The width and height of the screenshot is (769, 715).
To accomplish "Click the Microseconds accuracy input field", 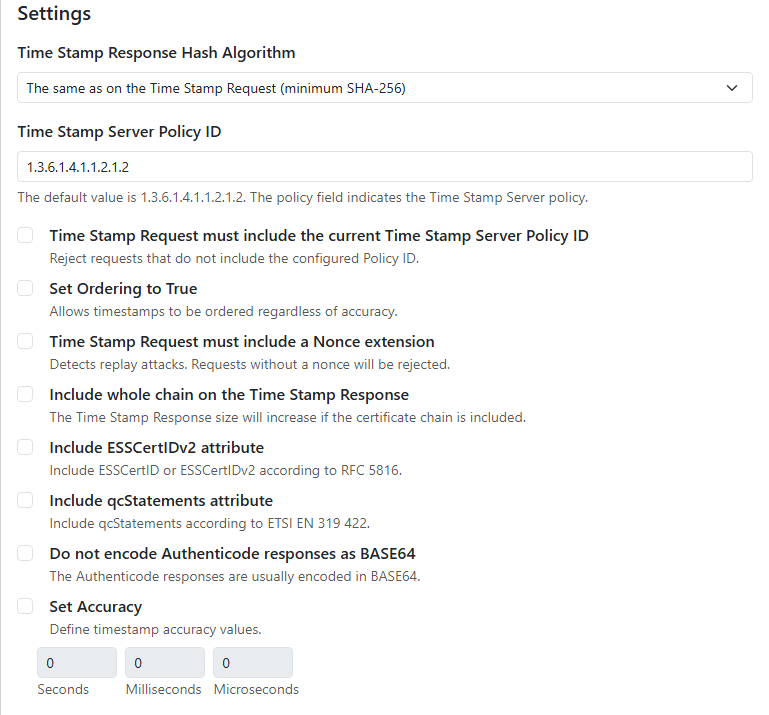I will (253, 663).
